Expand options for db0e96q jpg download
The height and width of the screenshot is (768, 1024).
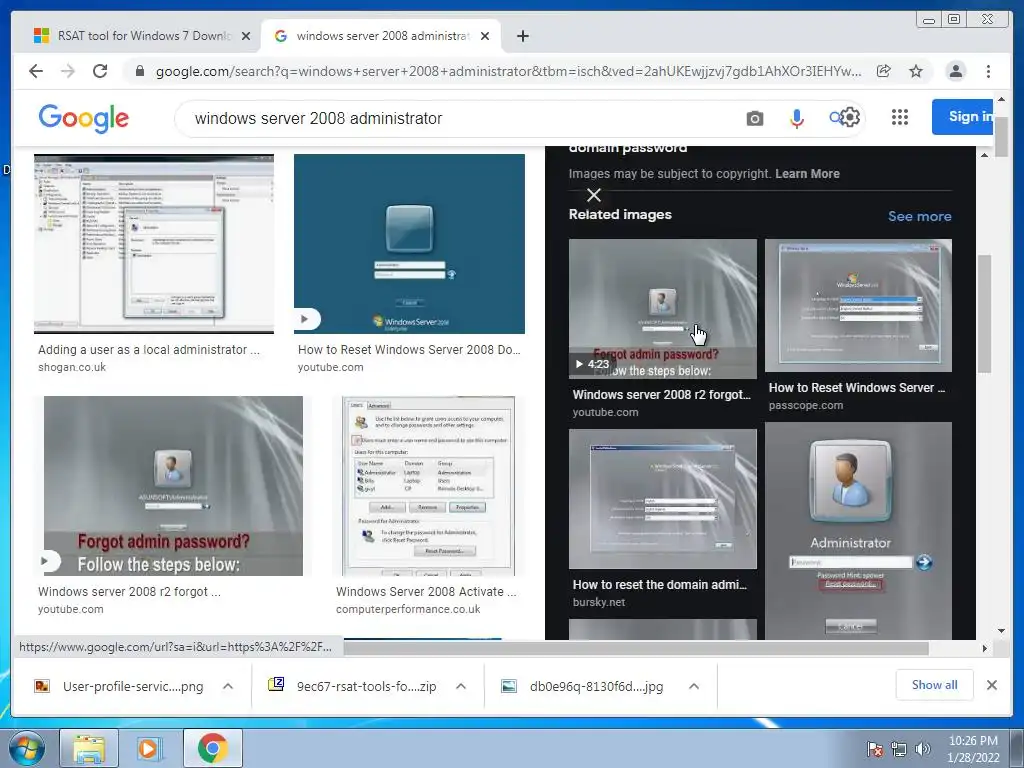click(694, 686)
